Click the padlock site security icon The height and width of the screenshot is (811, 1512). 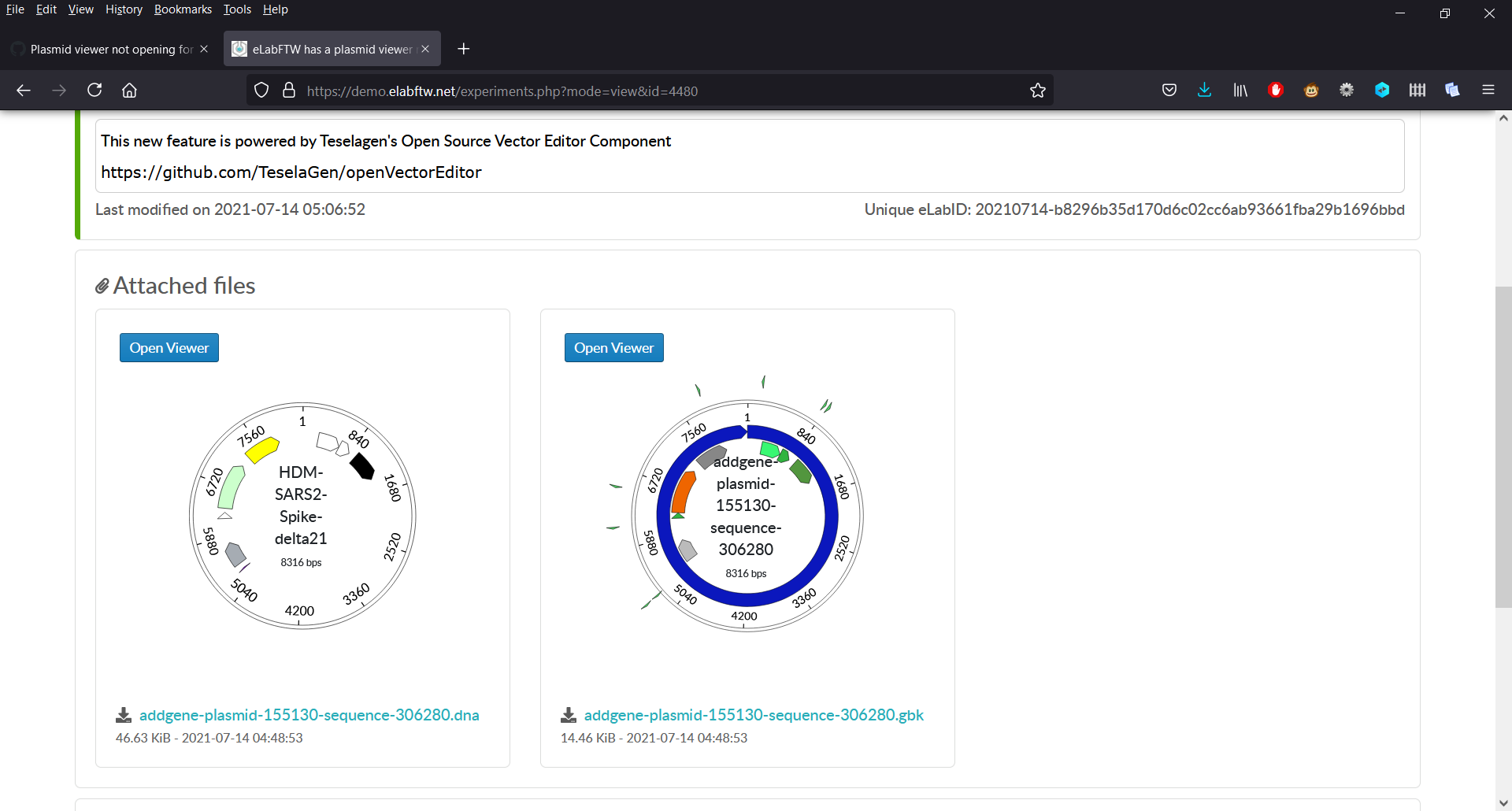(289, 90)
